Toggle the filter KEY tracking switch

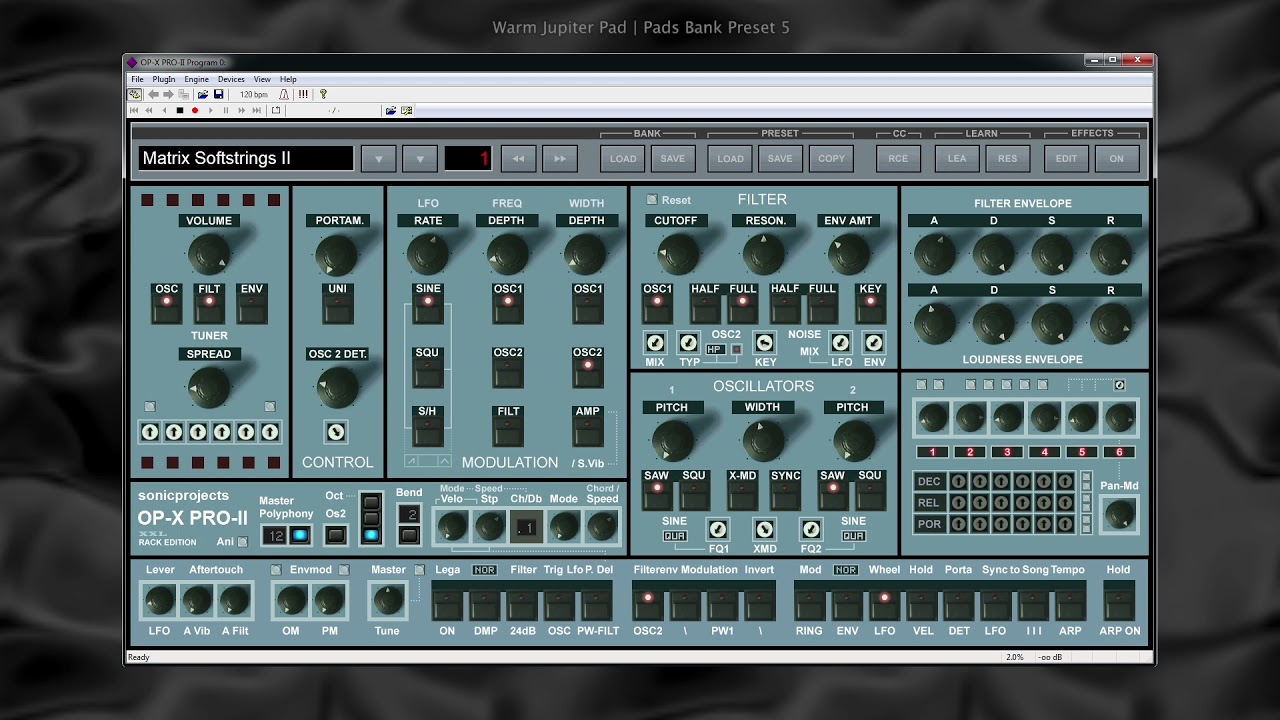[x=870, y=304]
